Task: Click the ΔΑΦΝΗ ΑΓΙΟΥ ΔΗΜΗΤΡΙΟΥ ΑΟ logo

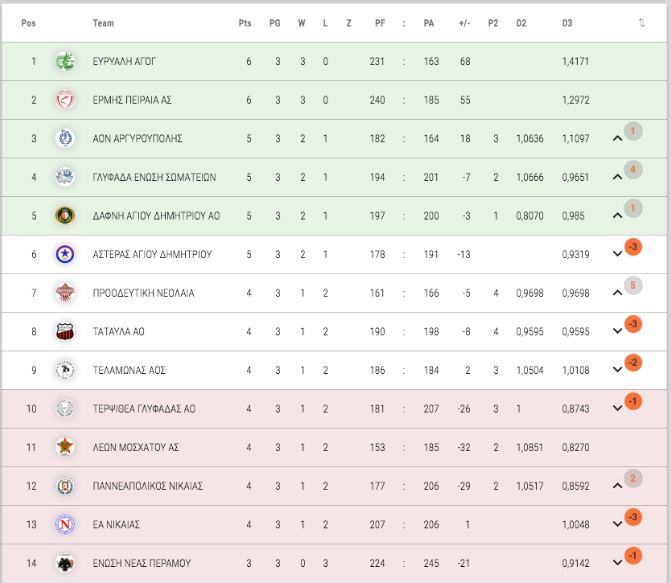Action: click(65, 215)
